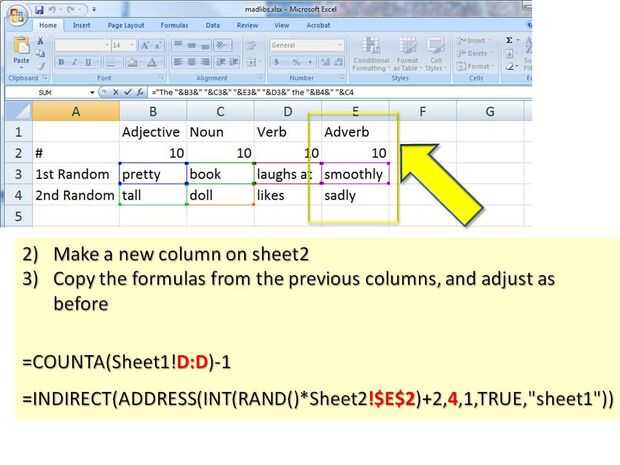Open Customize Quick Access Toolbar arrow
Screen dimensions: 620x465
pyautogui.click(x=94, y=10)
